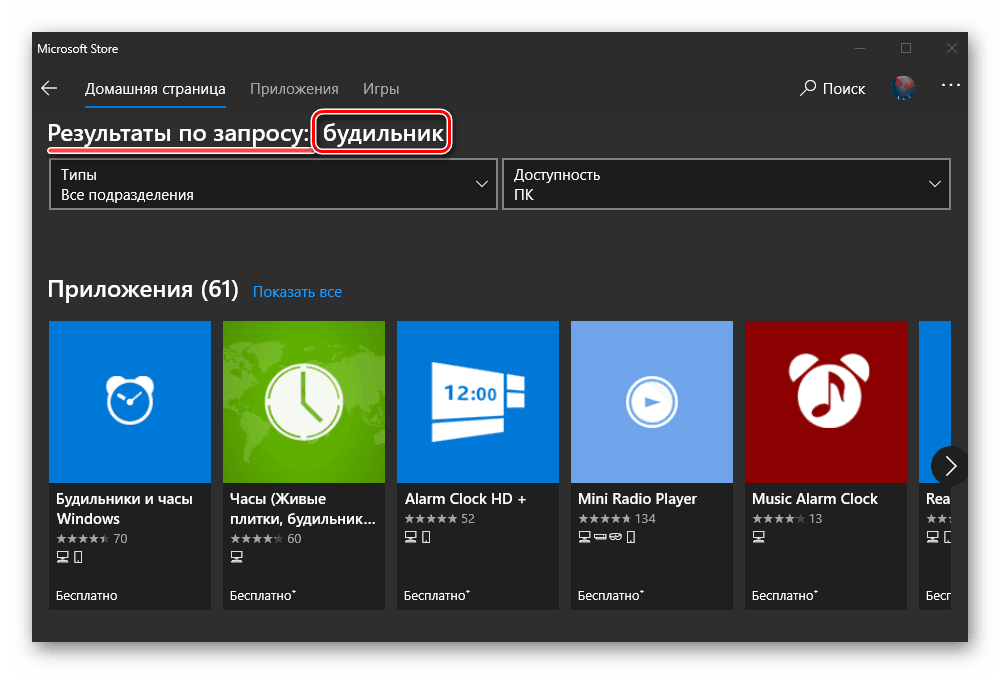Open the Alarm Clock HD + app icon
Viewport: 1000px width, 674px height.
(478, 401)
